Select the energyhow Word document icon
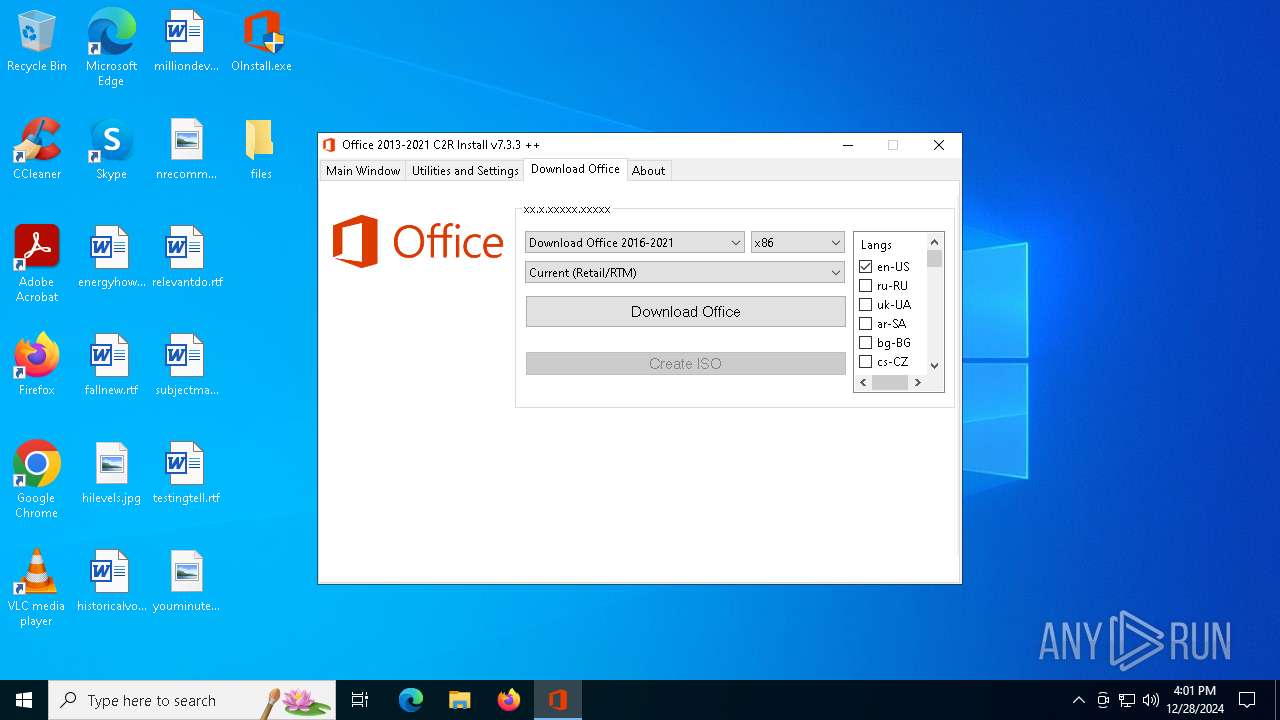 [x=111, y=258]
